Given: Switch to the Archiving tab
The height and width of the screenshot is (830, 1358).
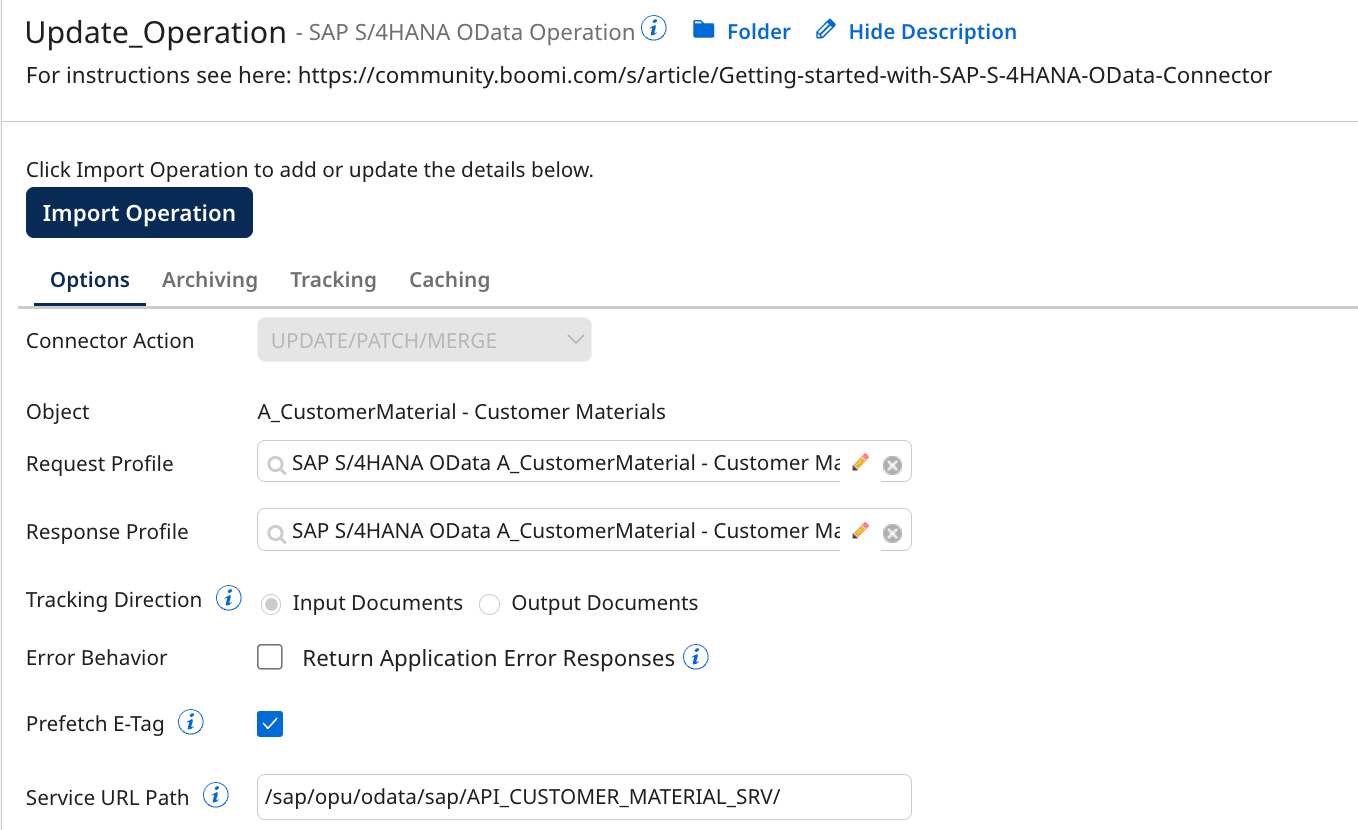Looking at the screenshot, I should point(209,280).
